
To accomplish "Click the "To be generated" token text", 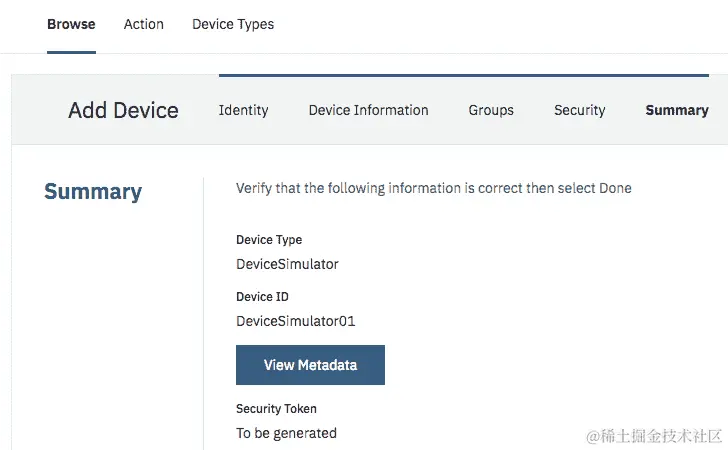I will (x=286, y=433).
